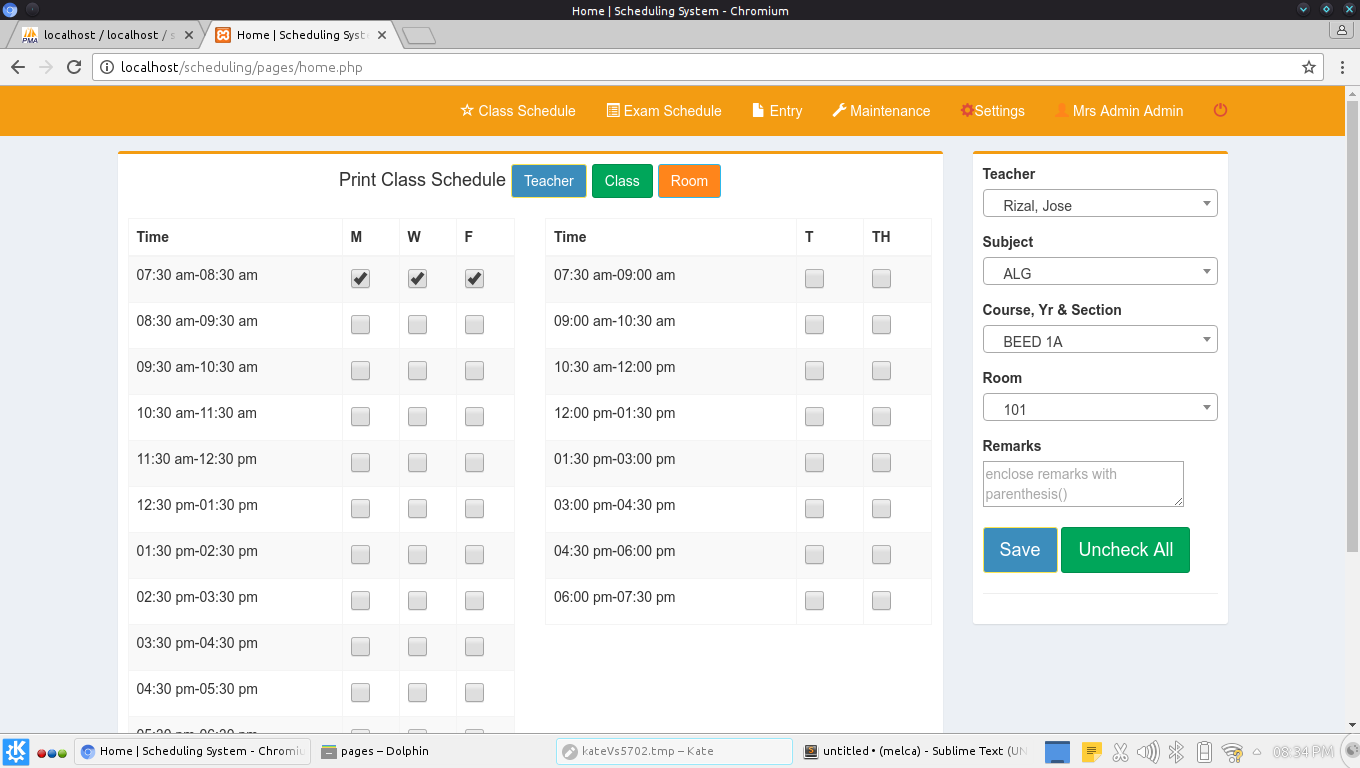Image resolution: width=1360 pixels, height=768 pixels.
Task: Check Friday 02:30 pm-03:30 pm
Action: 474,601
